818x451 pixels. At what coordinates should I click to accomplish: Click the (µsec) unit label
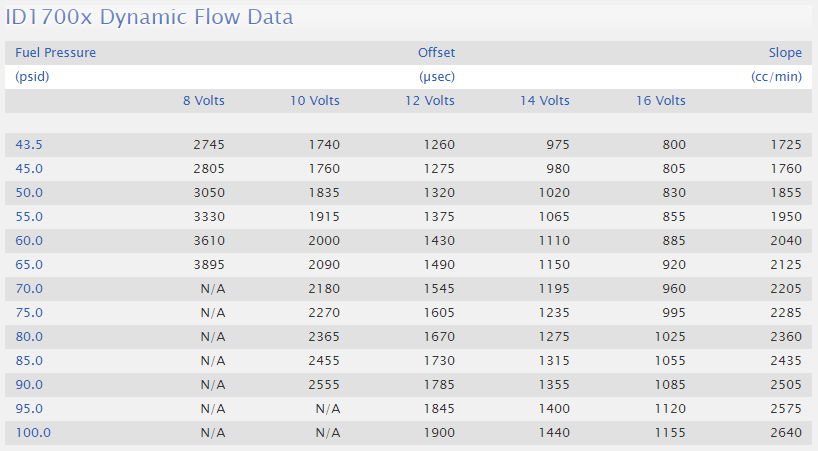click(x=437, y=77)
